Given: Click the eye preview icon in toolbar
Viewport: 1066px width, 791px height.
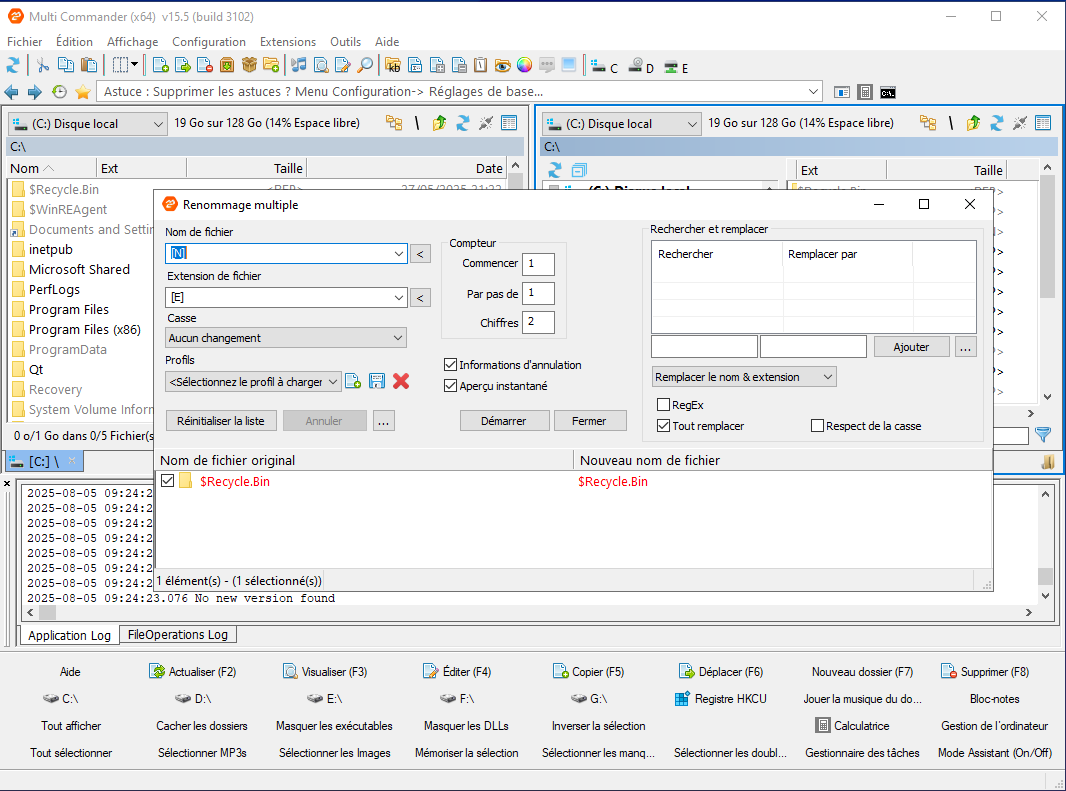Looking at the screenshot, I should (502, 66).
